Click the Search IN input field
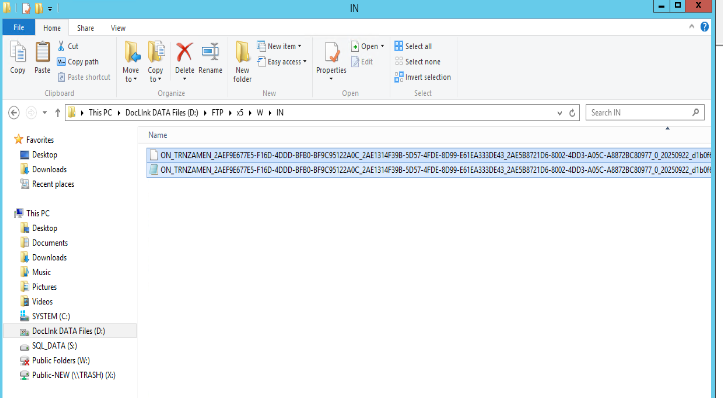723x398 pixels. [x=645, y=113]
